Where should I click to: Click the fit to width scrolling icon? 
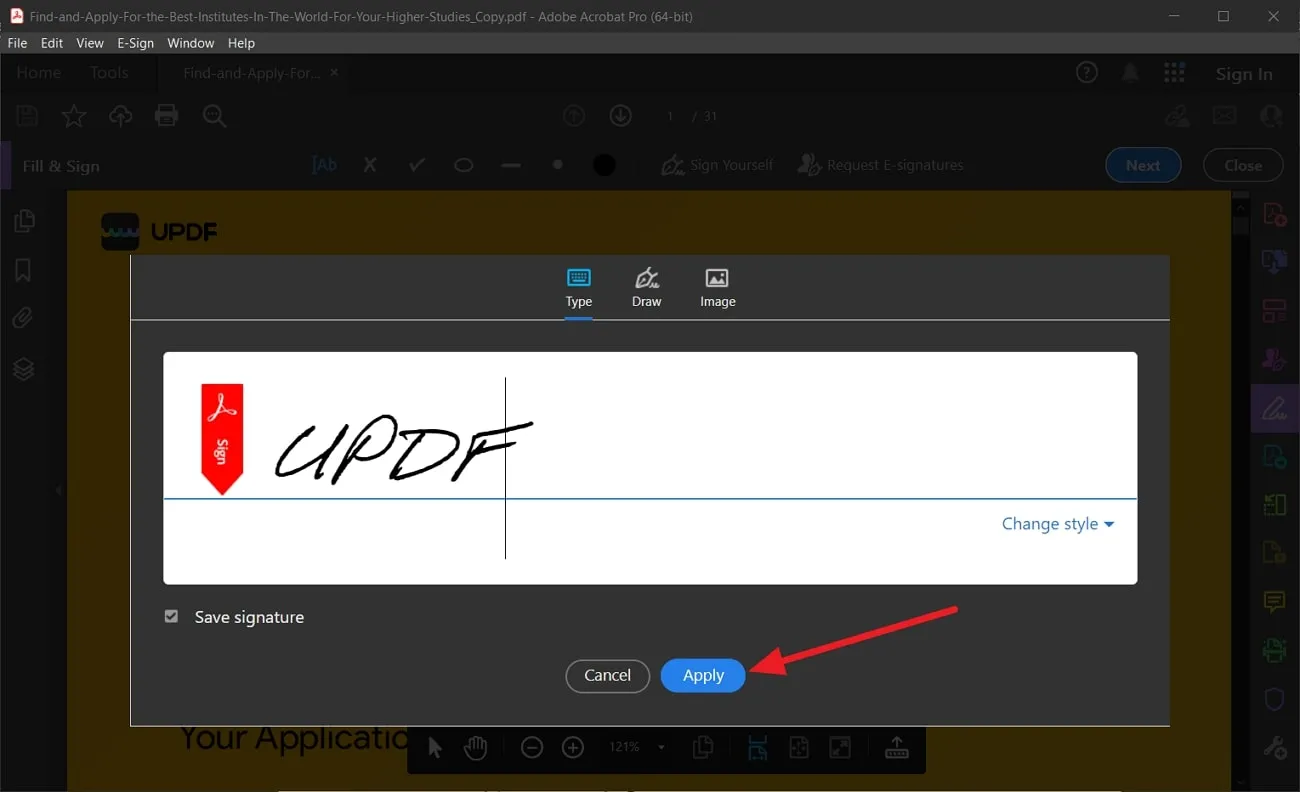coord(757,748)
